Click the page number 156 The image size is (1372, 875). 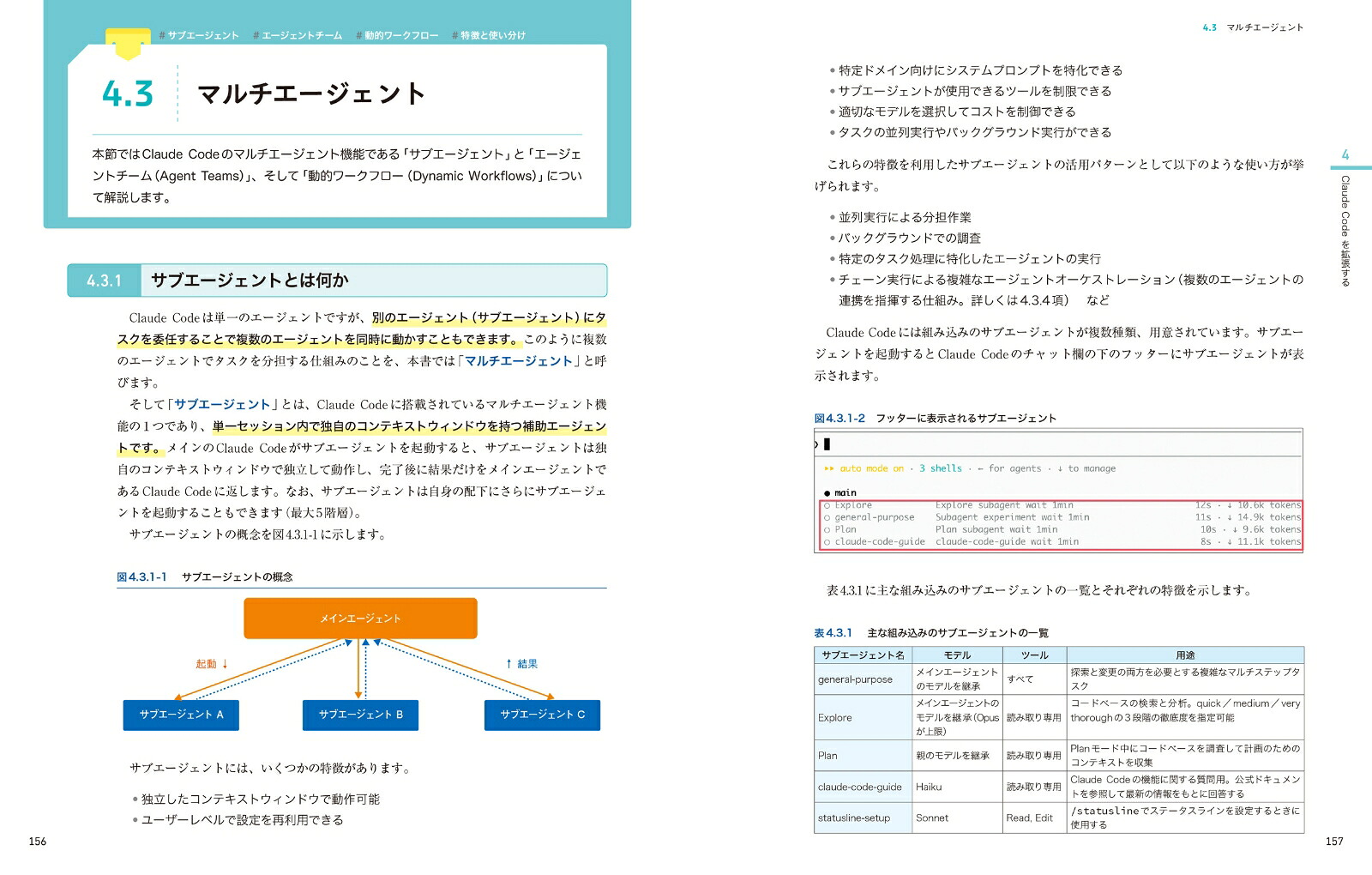click(38, 841)
